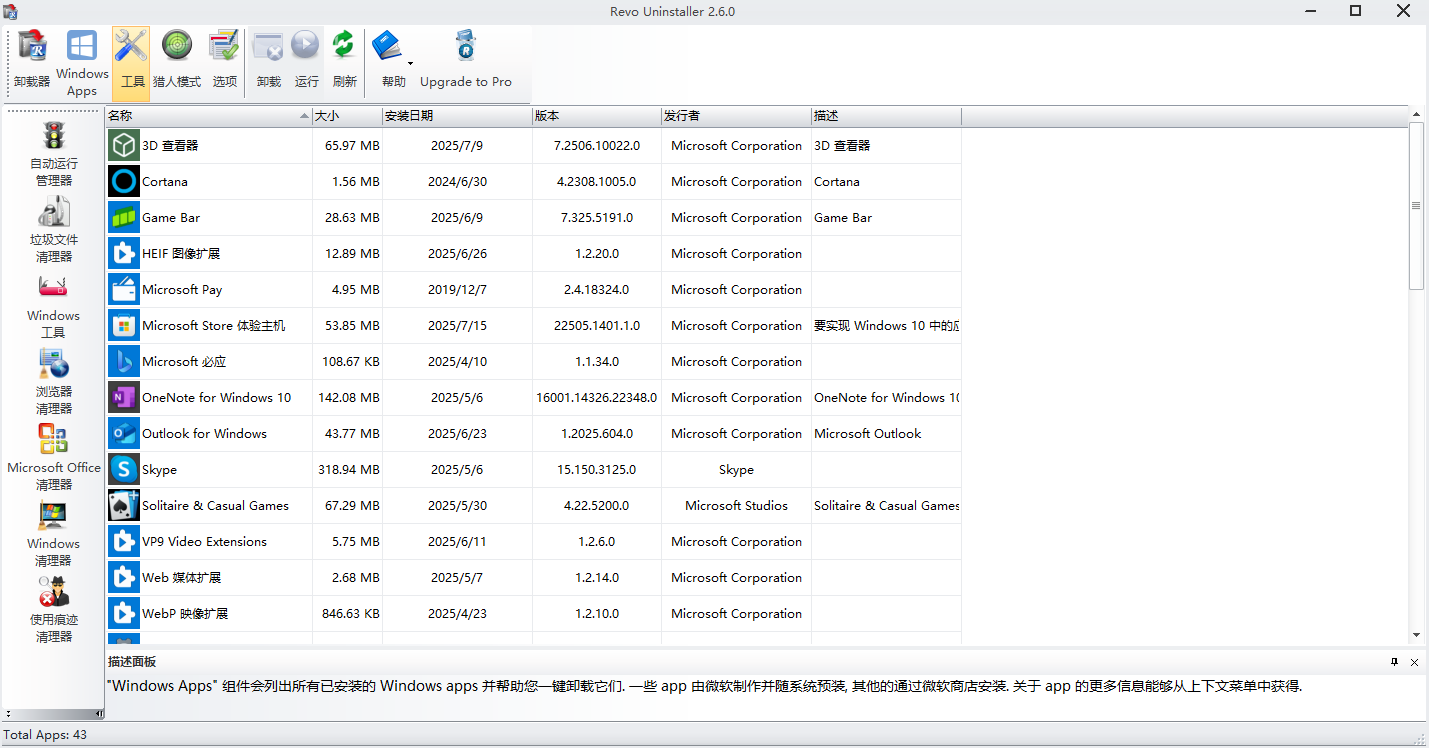Open the 卸载器 uninstaller module

32,62
